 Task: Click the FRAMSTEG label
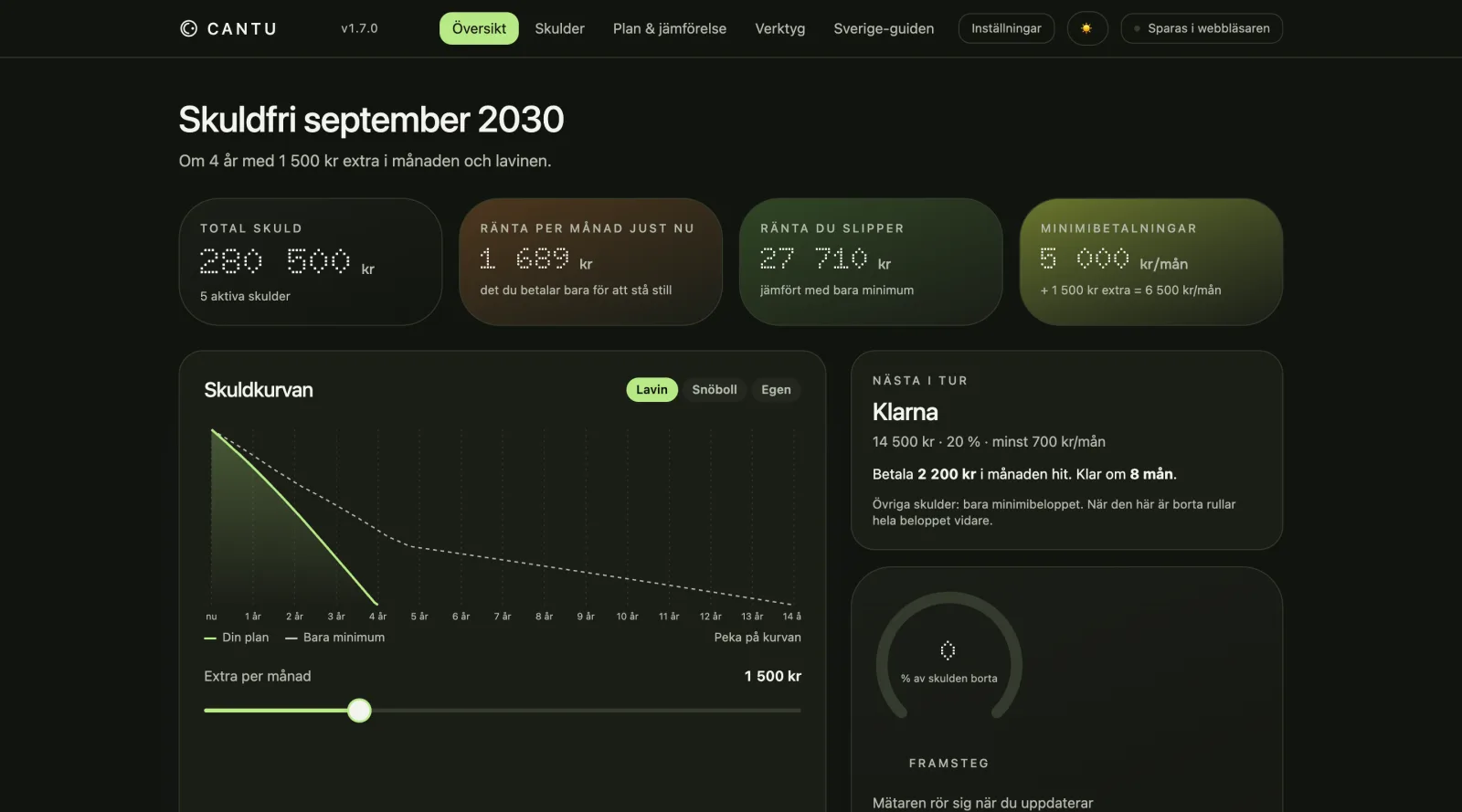tap(948, 764)
